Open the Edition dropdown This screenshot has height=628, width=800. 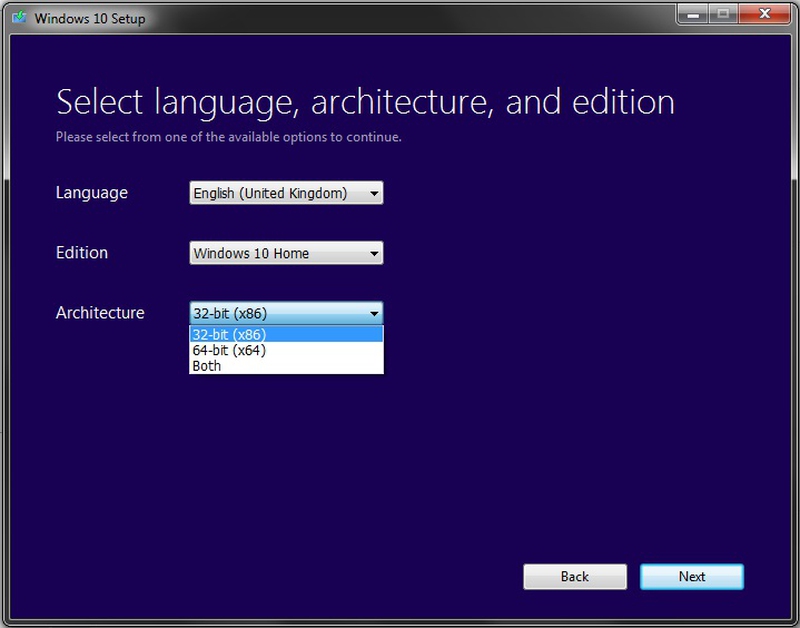[286, 253]
